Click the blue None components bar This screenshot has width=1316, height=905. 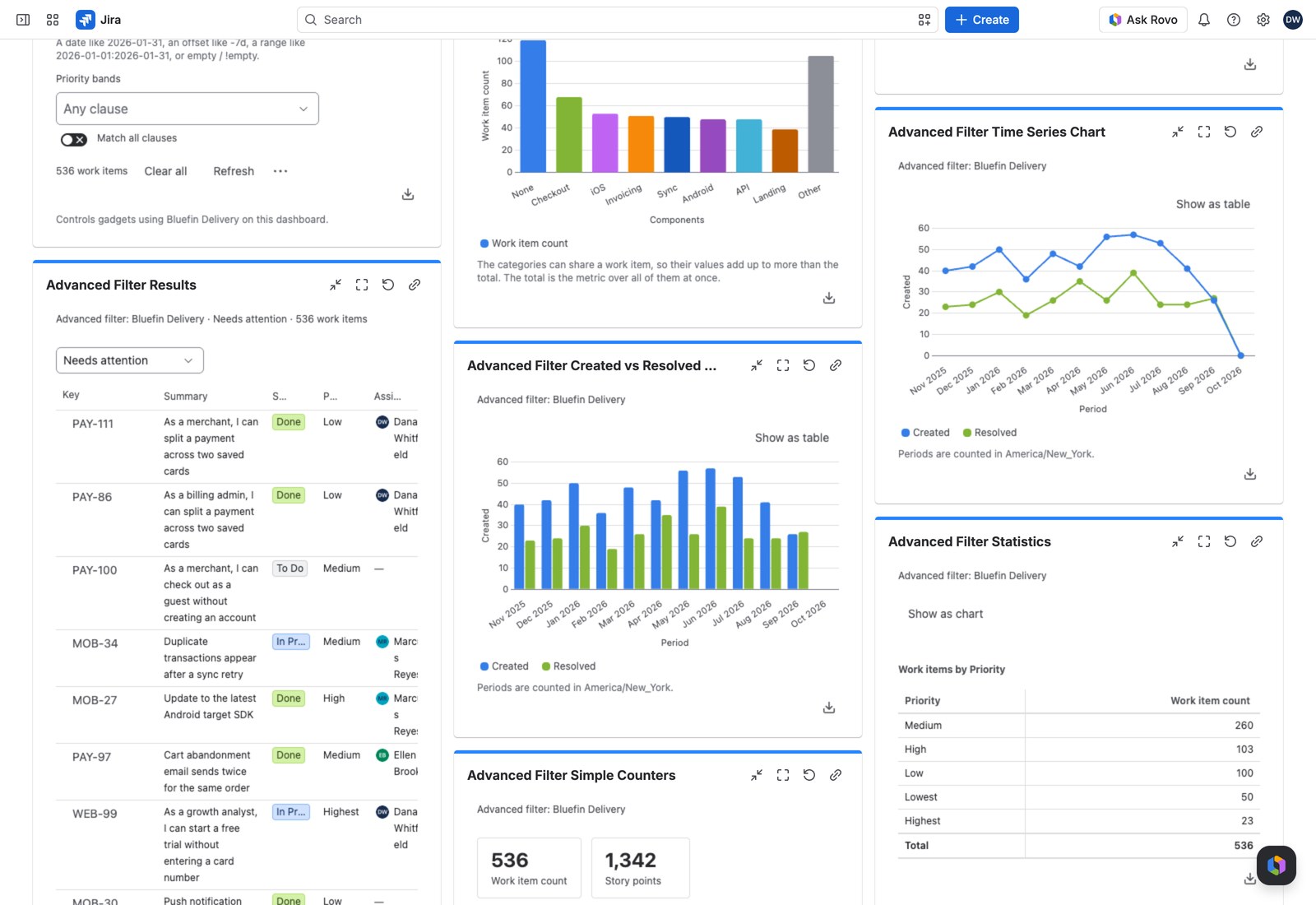(x=533, y=106)
